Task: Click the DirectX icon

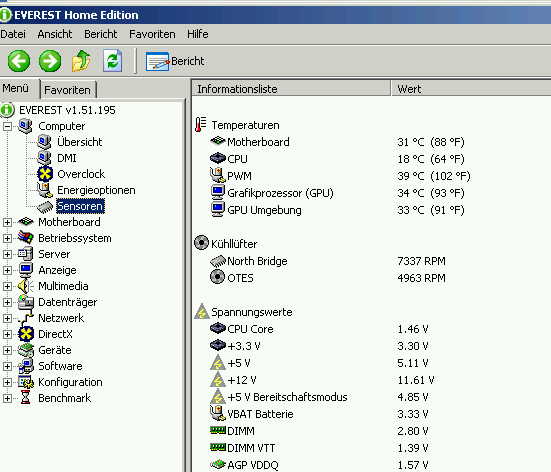Action: pos(26,334)
